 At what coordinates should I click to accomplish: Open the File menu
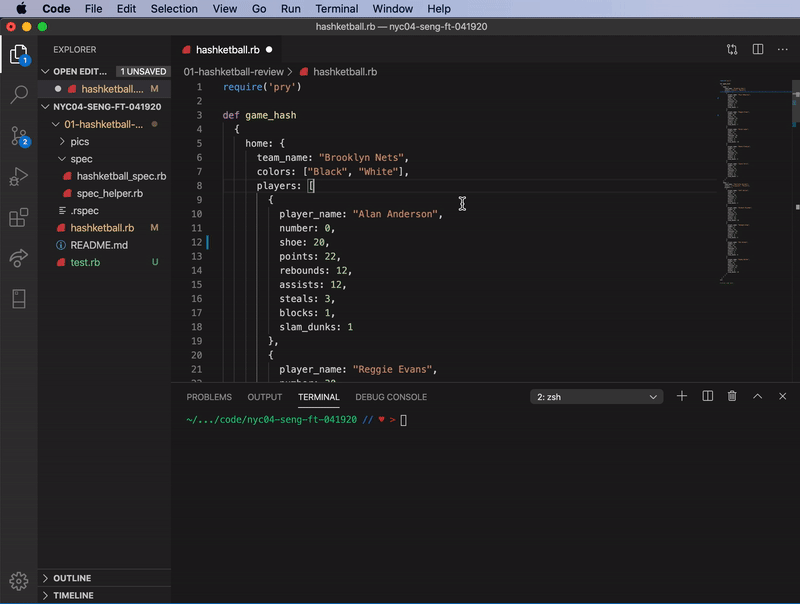[x=93, y=9]
